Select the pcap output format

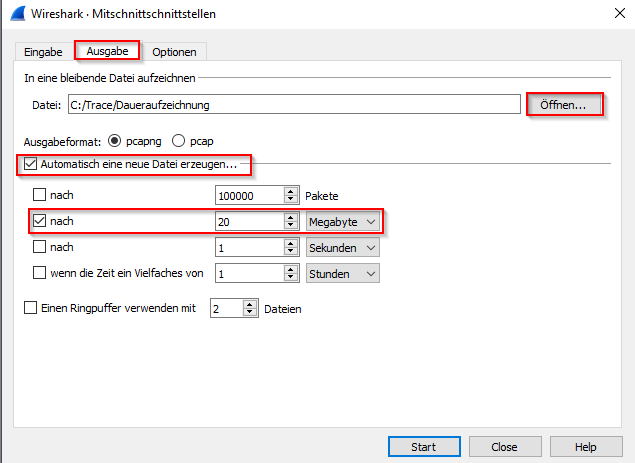click(180, 141)
